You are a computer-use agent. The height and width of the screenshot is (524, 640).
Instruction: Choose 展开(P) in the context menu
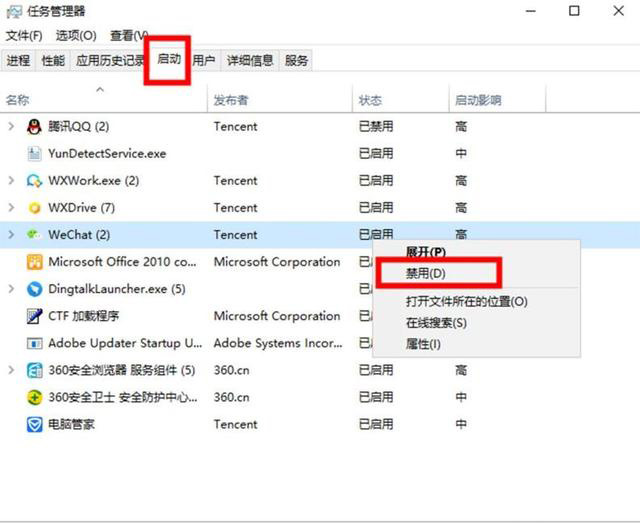click(x=425, y=252)
